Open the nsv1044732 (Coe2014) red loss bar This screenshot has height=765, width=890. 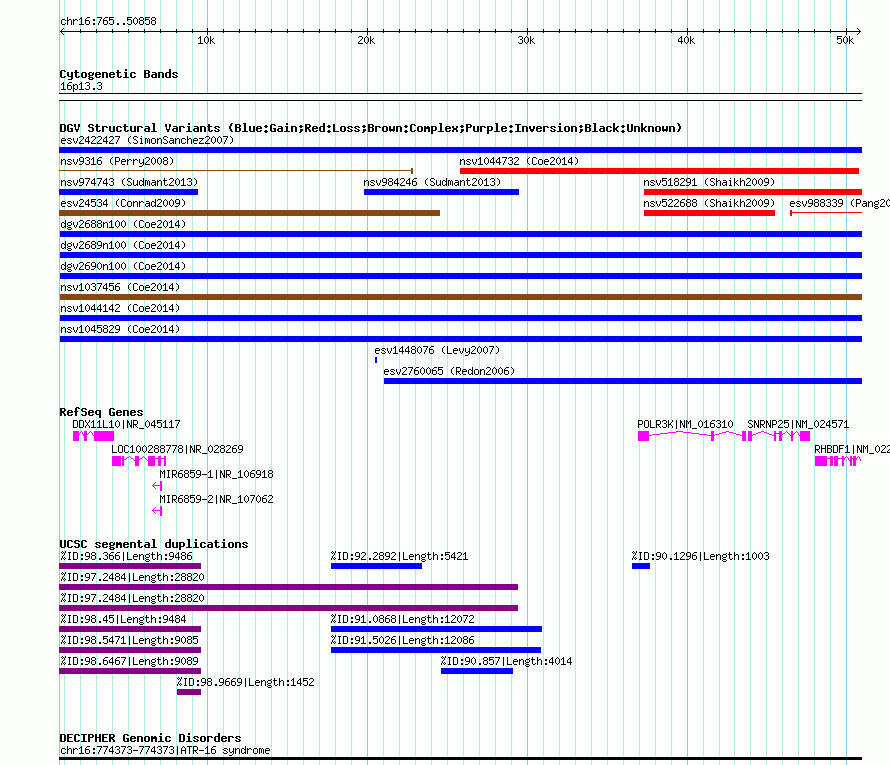(x=659, y=171)
